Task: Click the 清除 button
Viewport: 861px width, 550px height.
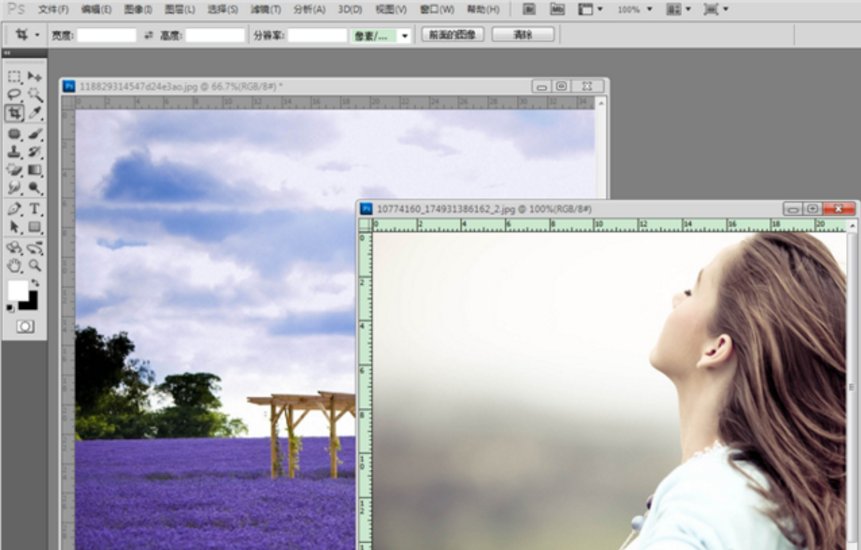Action: [522, 35]
